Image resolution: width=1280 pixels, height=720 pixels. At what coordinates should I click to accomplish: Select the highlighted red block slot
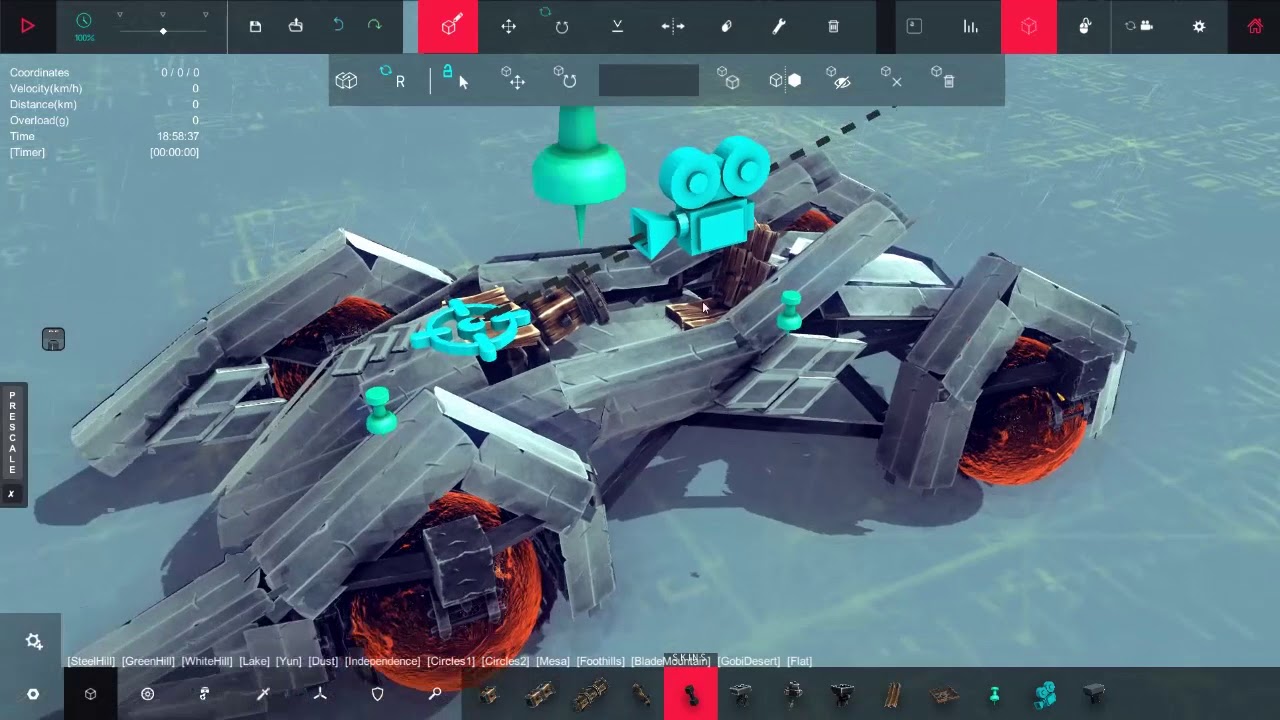pos(691,694)
